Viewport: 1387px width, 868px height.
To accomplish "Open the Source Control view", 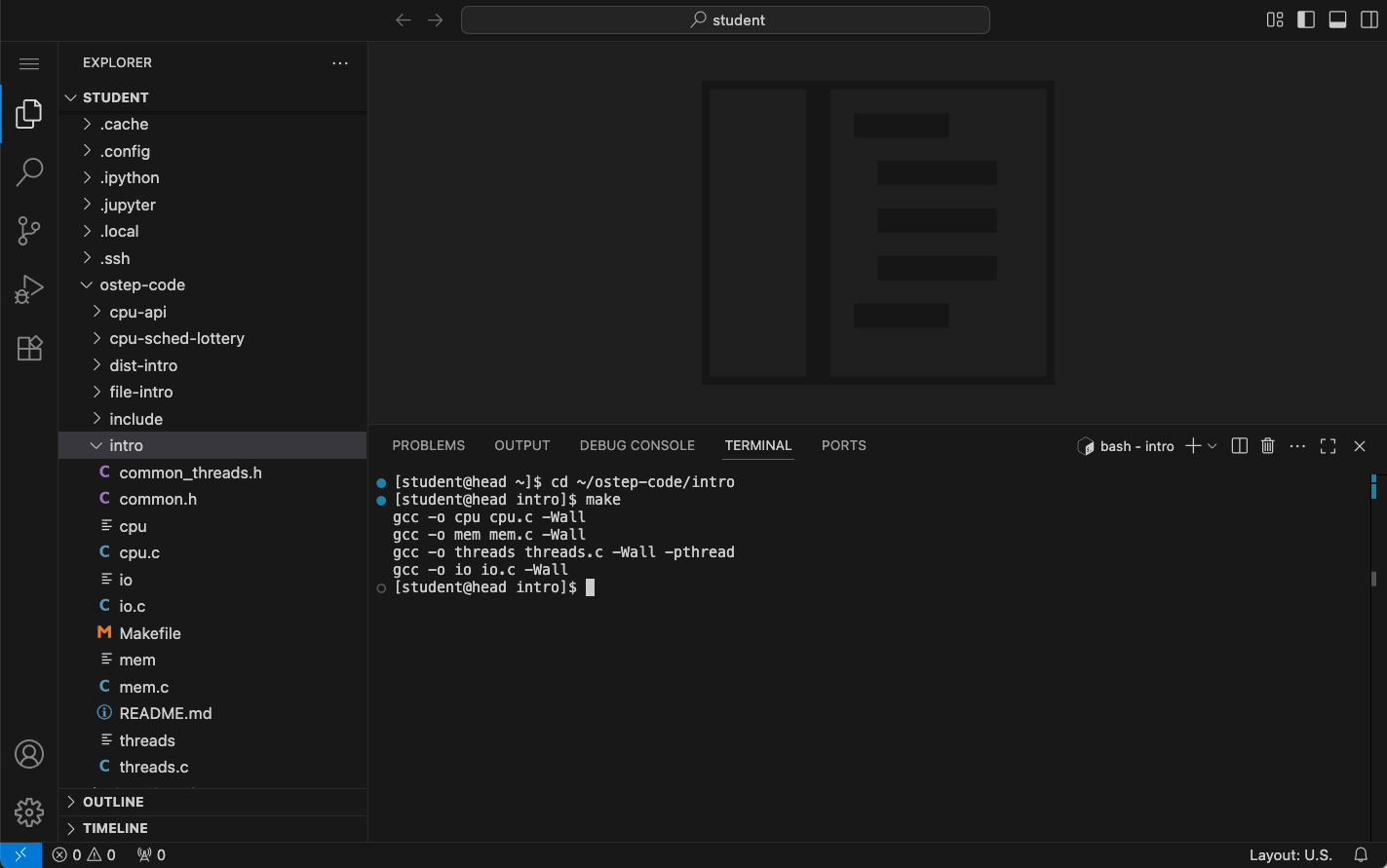I will (29, 231).
